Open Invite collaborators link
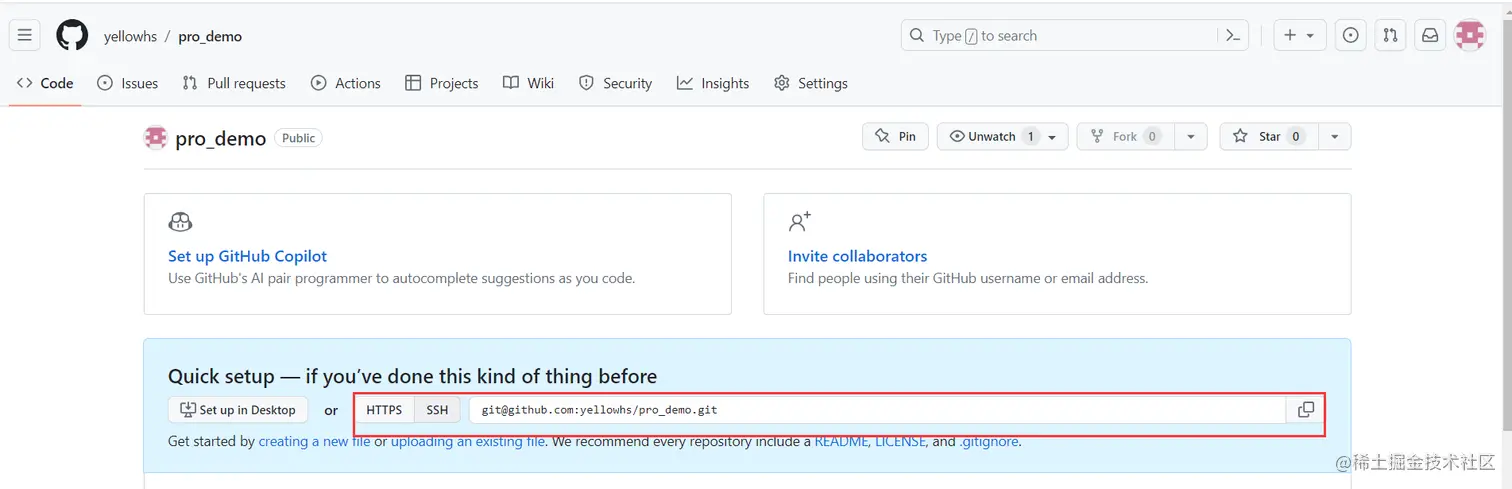 (857, 256)
